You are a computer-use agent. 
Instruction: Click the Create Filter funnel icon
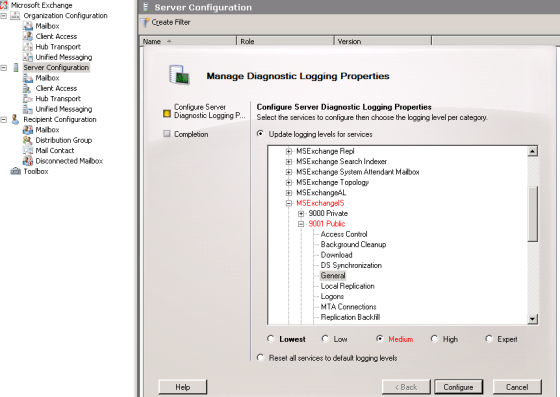(145, 22)
